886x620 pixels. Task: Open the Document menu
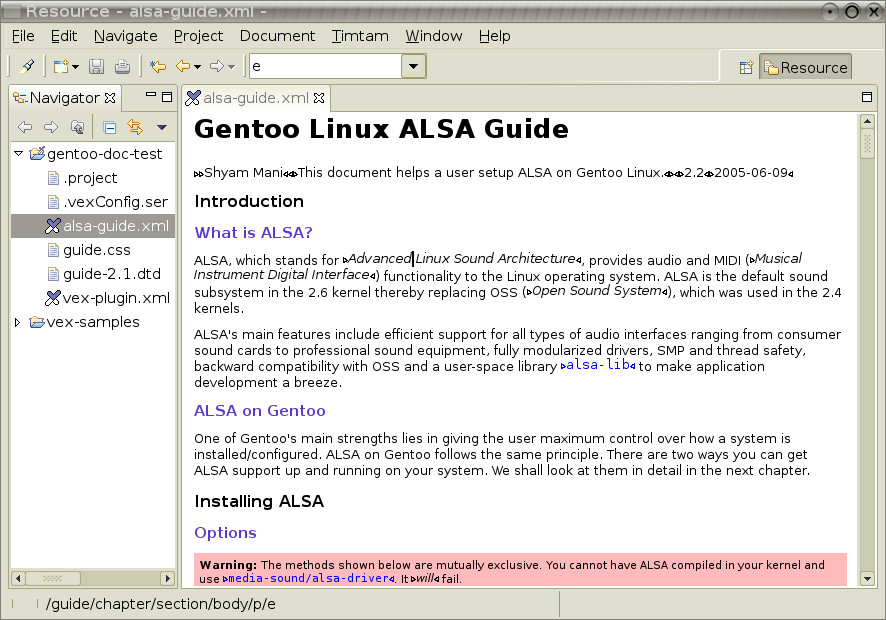(277, 36)
